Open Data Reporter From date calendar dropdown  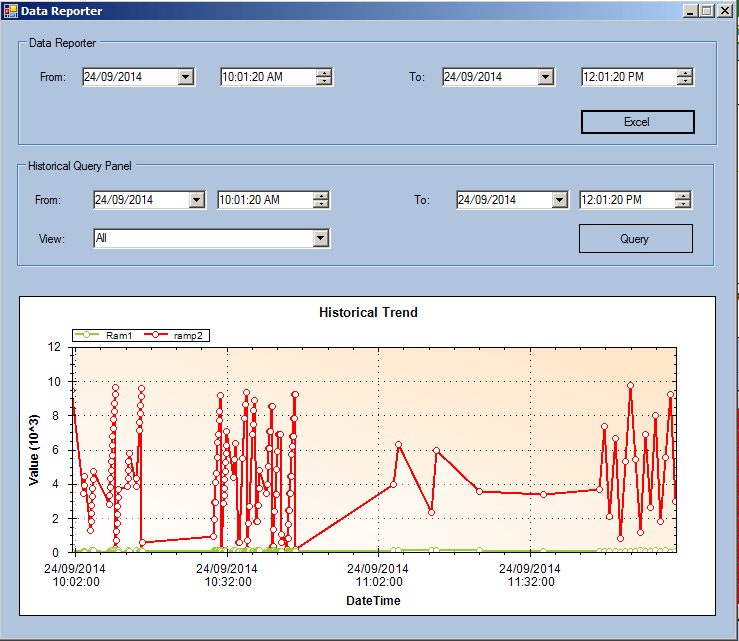(x=186, y=77)
